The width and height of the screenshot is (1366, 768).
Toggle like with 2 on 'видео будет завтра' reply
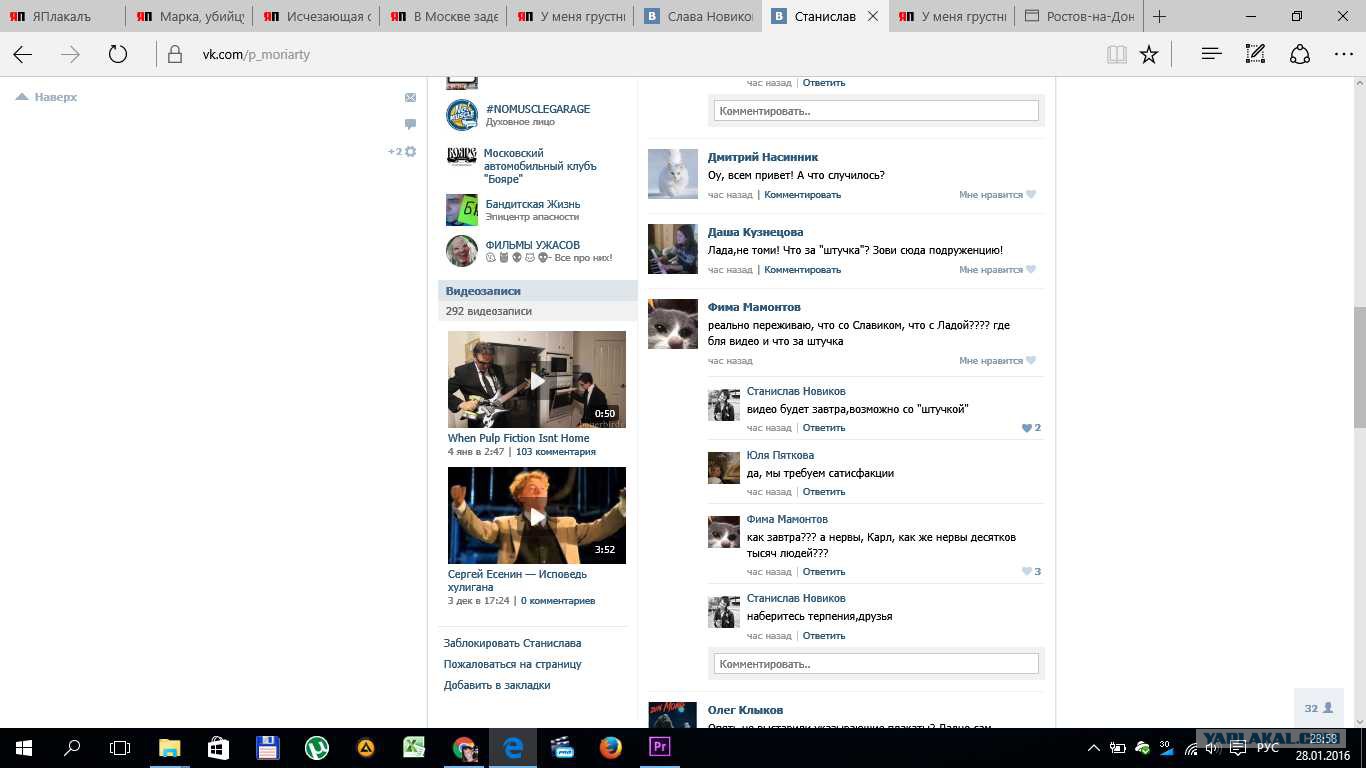click(x=1031, y=428)
